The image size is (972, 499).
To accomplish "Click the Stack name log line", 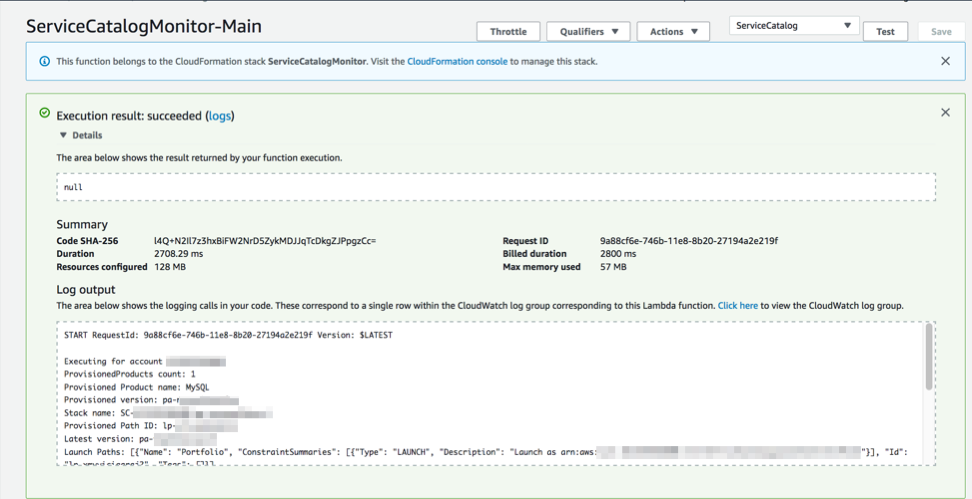I will click(169, 413).
